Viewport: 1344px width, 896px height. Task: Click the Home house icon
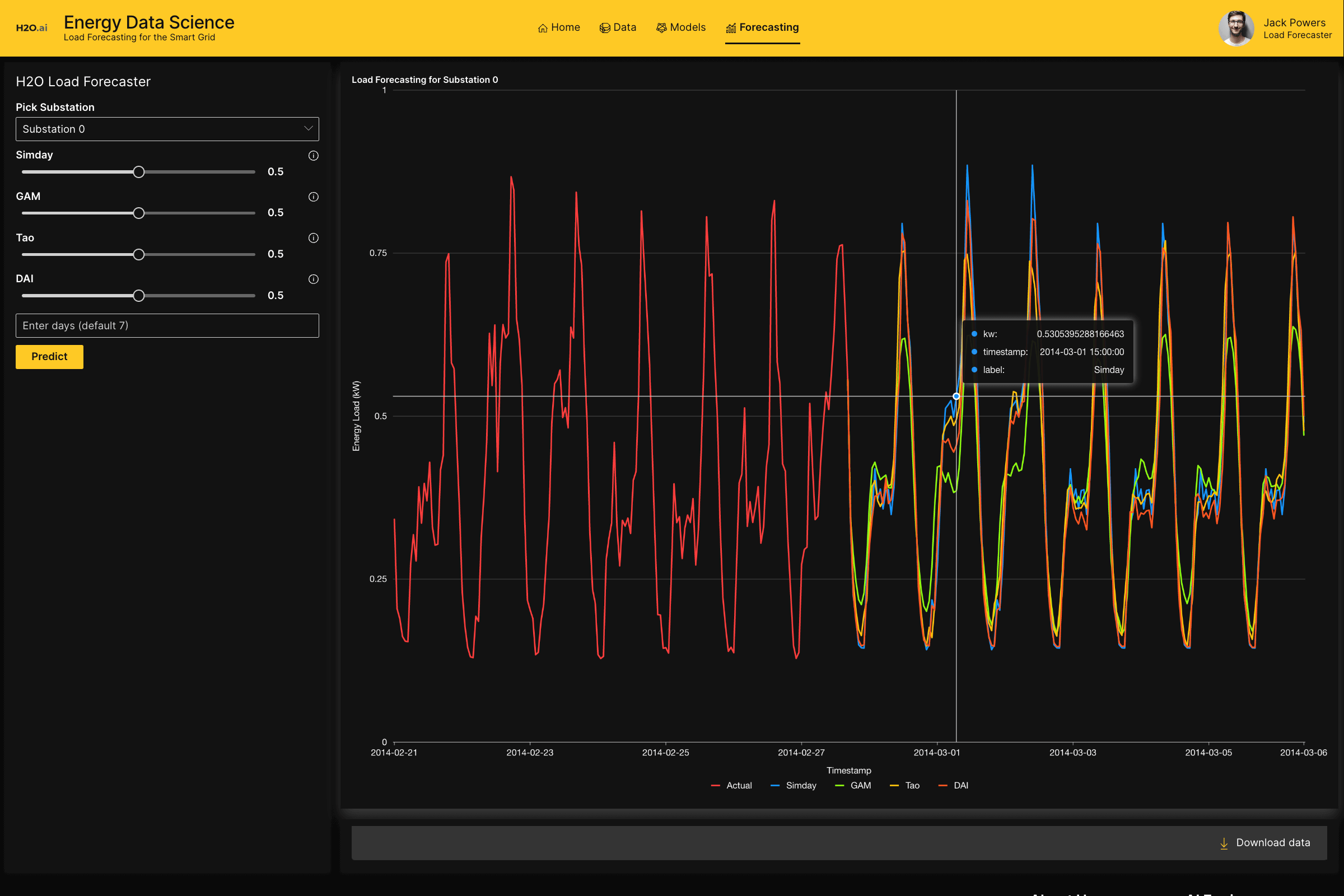tap(542, 28)
